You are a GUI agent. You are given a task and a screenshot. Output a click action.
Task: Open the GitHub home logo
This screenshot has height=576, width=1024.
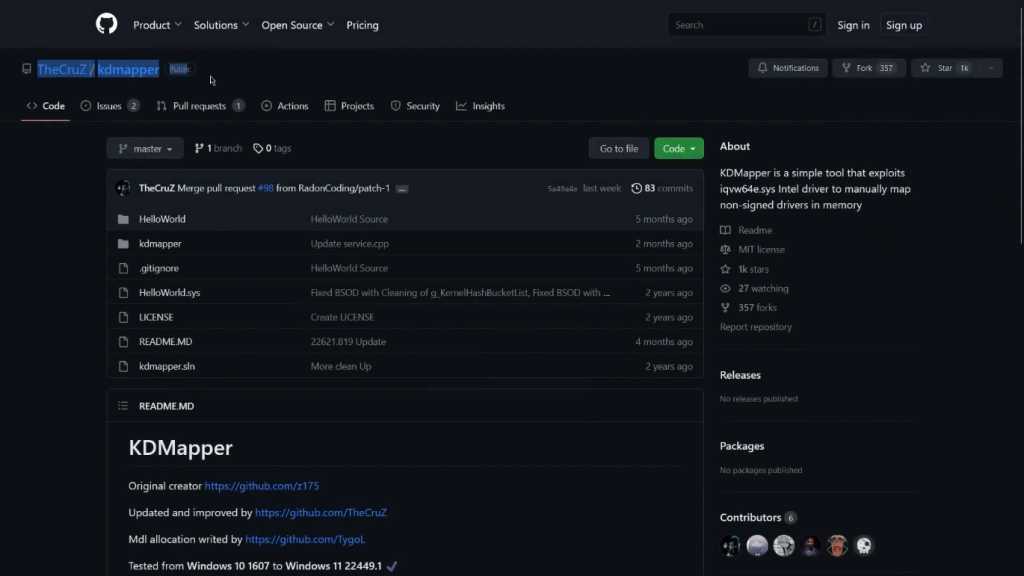pos(106,24)
